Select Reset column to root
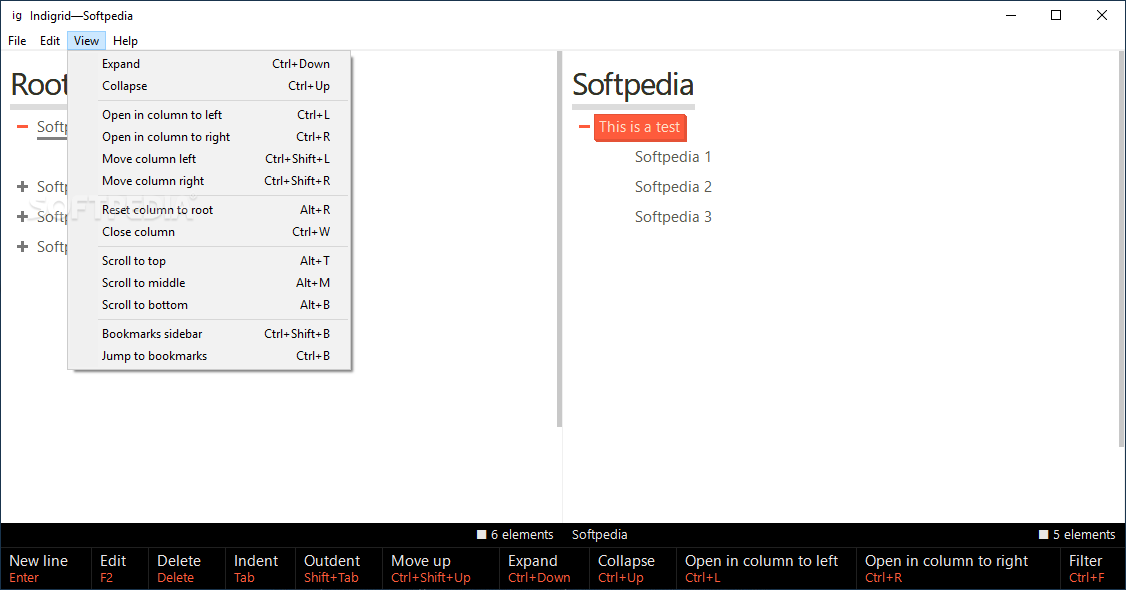1126x590 pixels. pyautogui.click(x=209, y=210)
